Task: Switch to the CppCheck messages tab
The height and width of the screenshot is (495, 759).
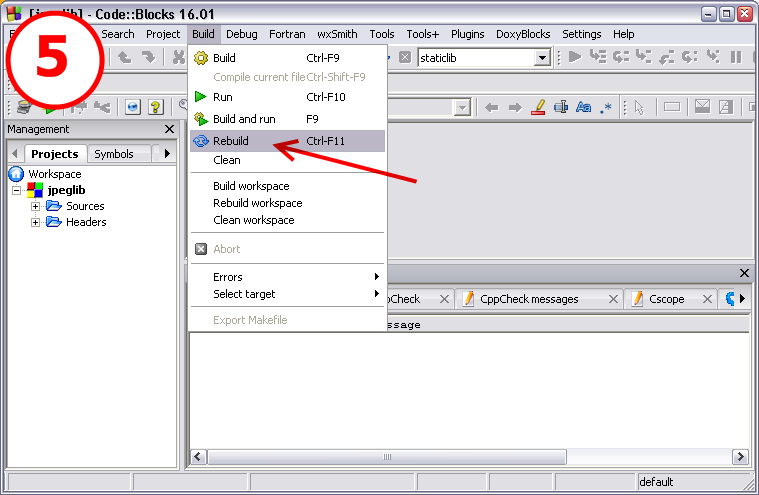Action: click(529, 299)
